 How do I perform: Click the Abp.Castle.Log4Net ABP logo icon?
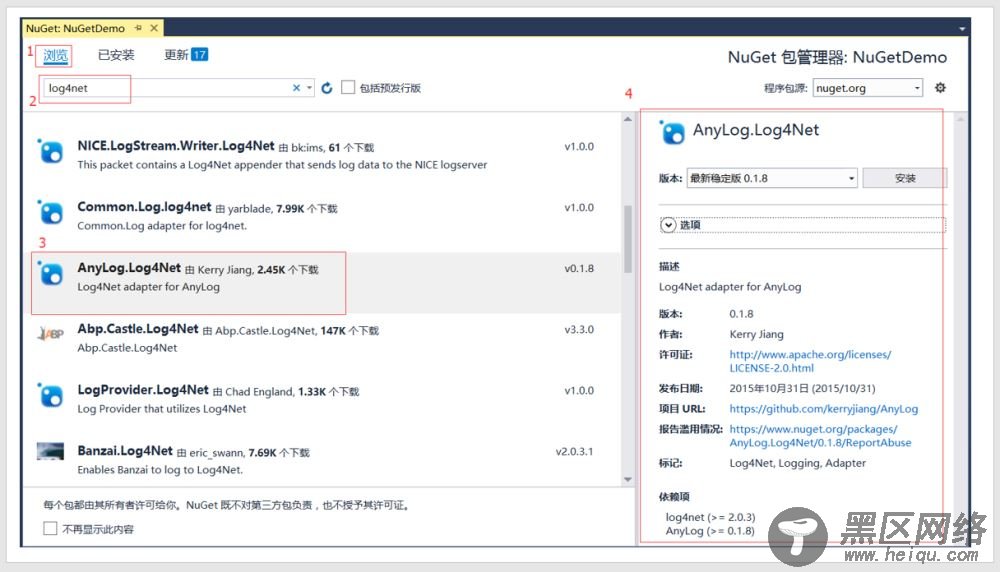(50, 334)
